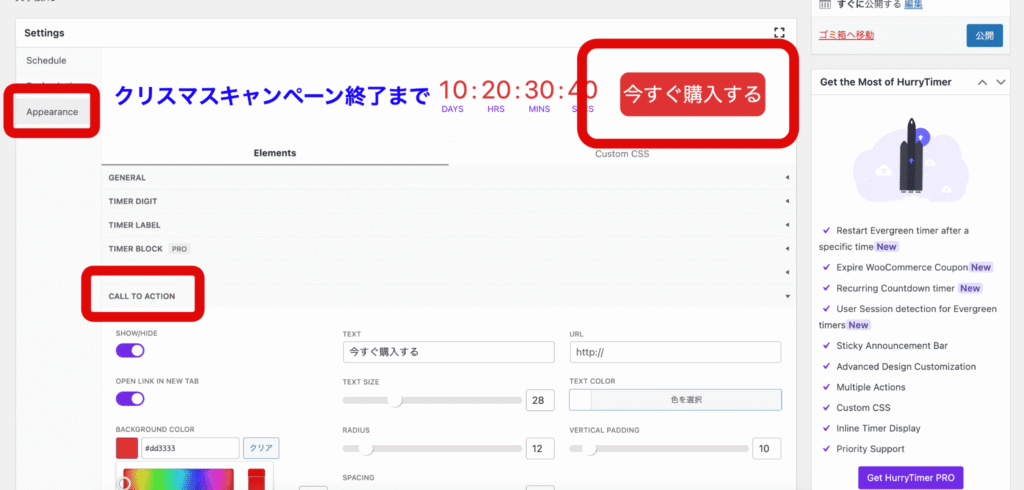Image resolution: width=1024 pixels, height=490 pixels.
Task: Toggle the SHOW/HIDE switch
Action: pos(130,351)
